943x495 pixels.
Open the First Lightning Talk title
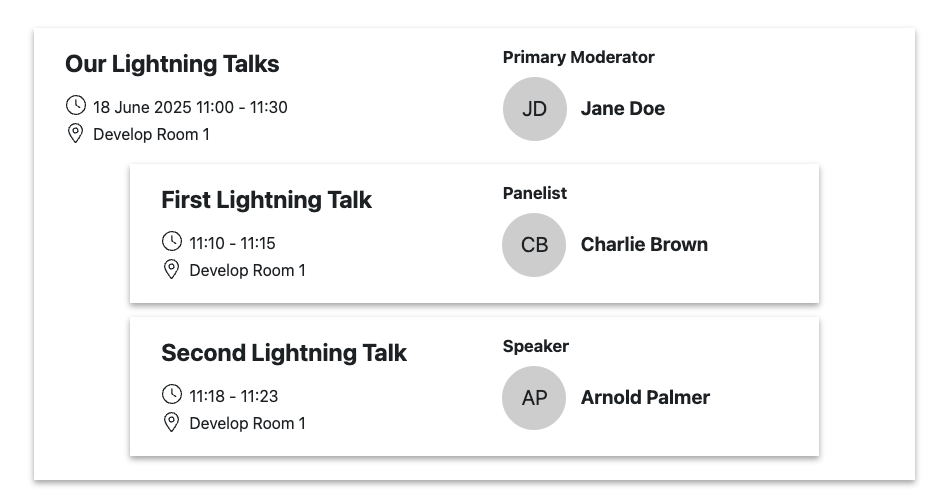click(x=266, y=200)
